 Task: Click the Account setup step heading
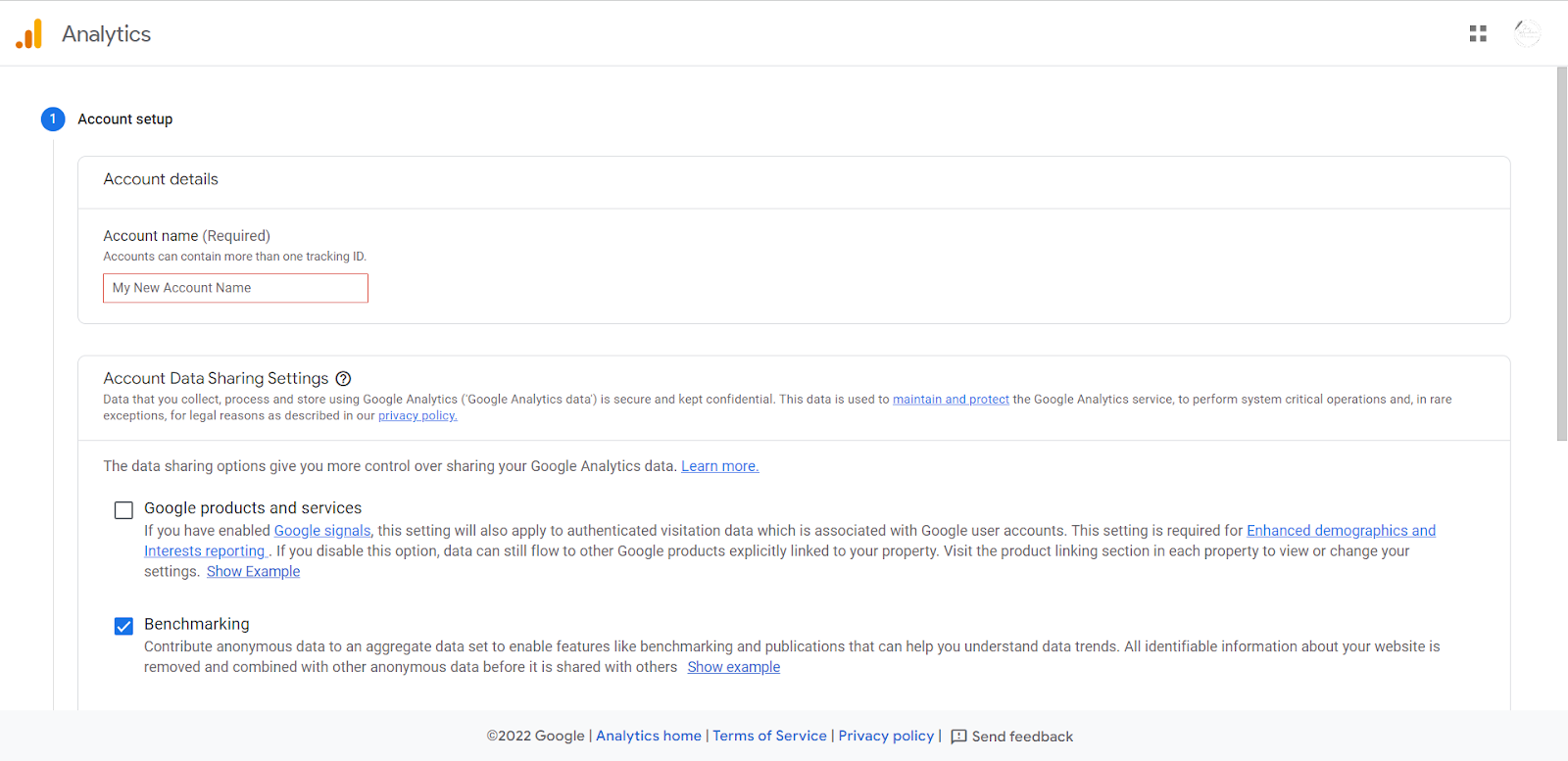click(x=125, y=119)
